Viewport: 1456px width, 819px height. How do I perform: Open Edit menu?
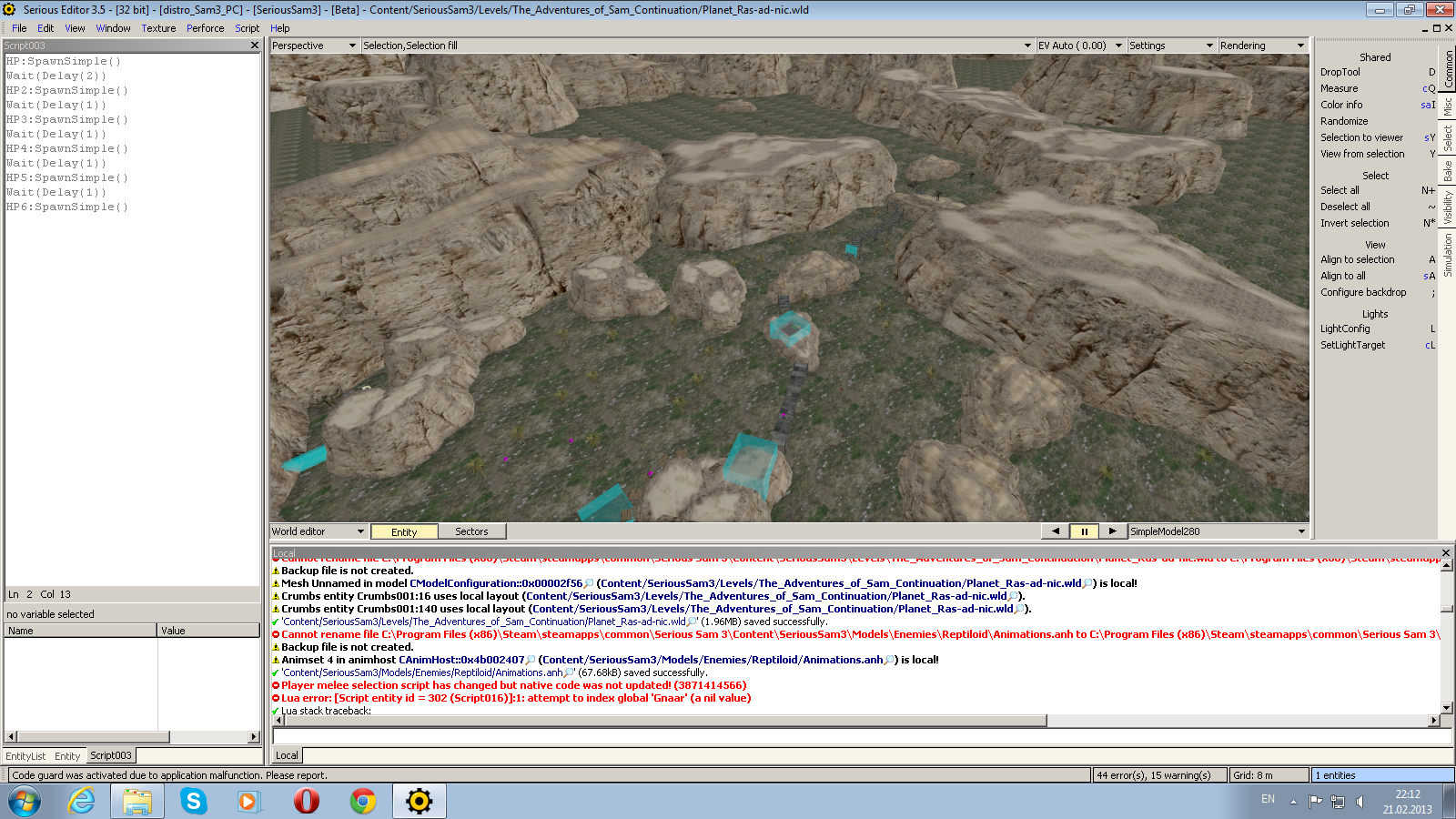[45, 28]
